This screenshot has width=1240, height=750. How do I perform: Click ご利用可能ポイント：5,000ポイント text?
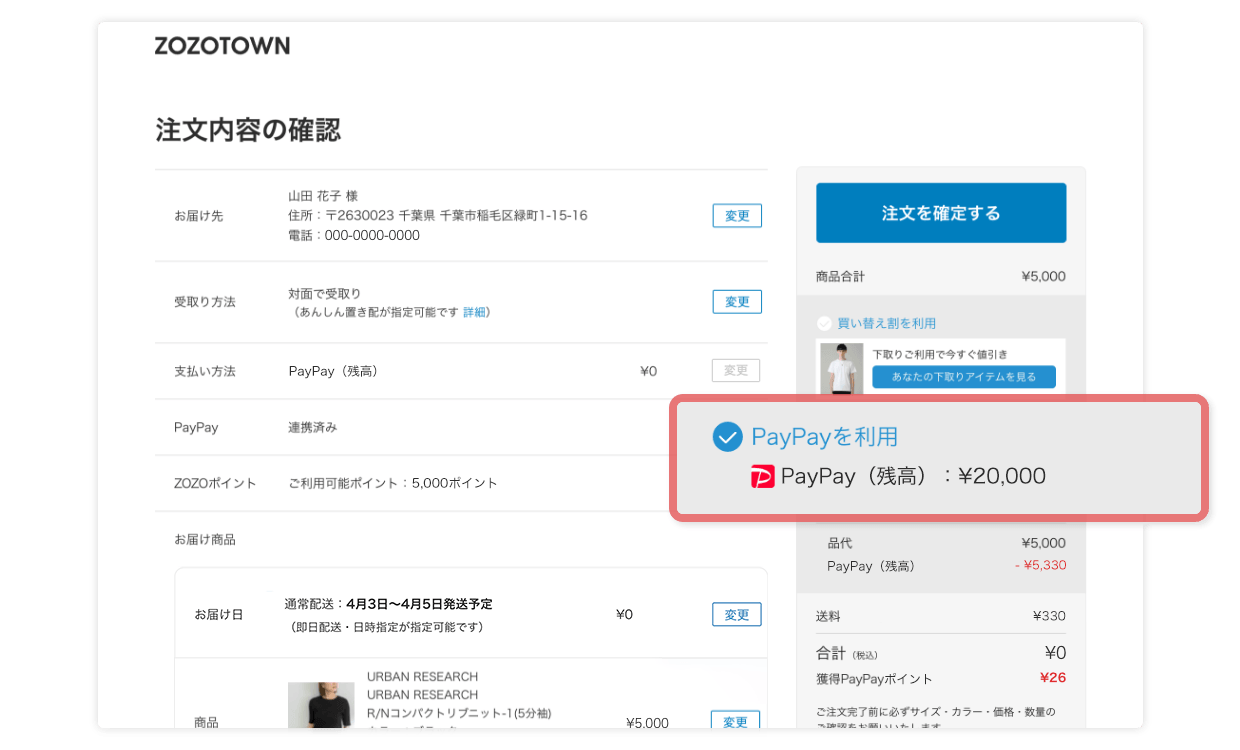[x=393, y=483]
